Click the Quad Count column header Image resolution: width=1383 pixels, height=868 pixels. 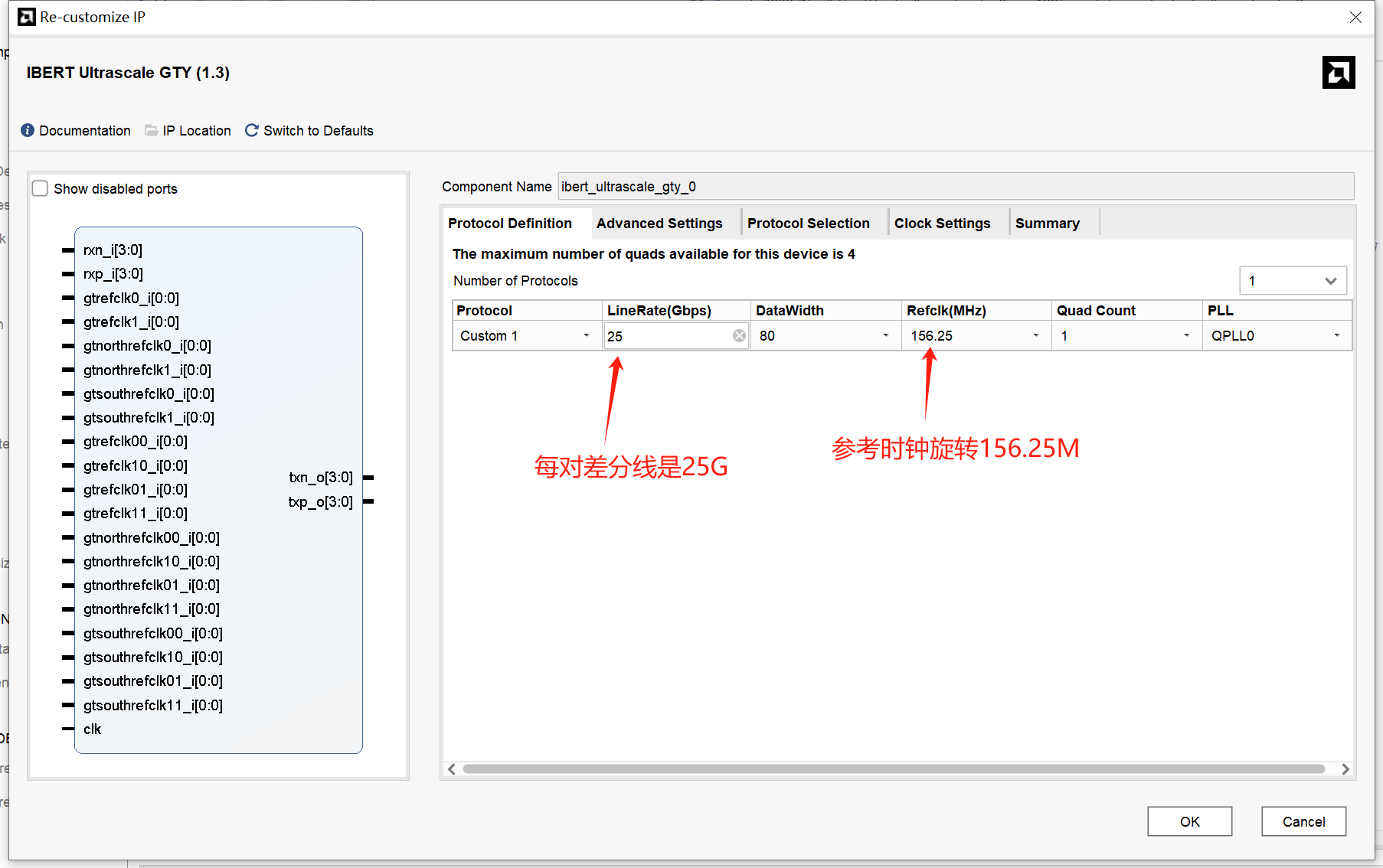click(x=1126, y=310)
